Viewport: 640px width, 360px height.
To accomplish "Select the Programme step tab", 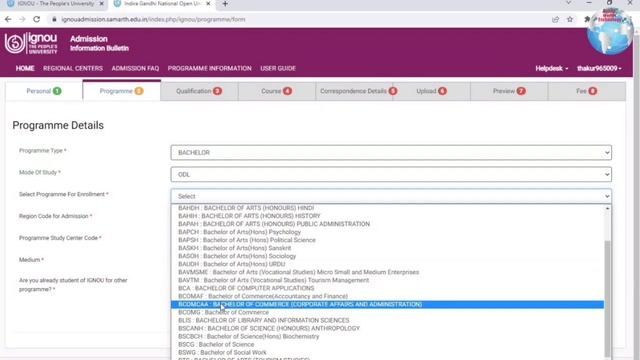I will [122, 91].
